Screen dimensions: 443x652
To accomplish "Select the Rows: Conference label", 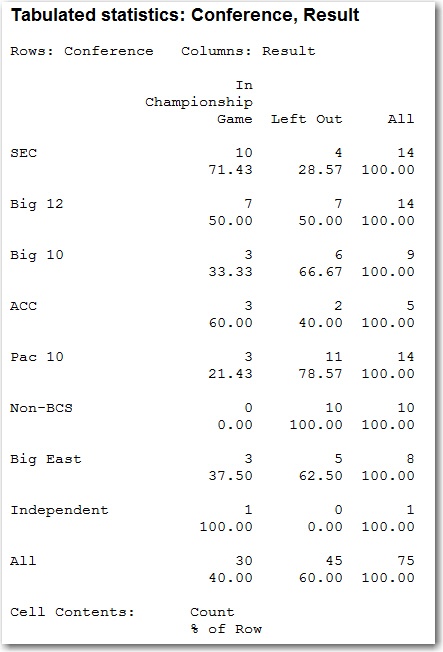I will (x=82, y=51).
